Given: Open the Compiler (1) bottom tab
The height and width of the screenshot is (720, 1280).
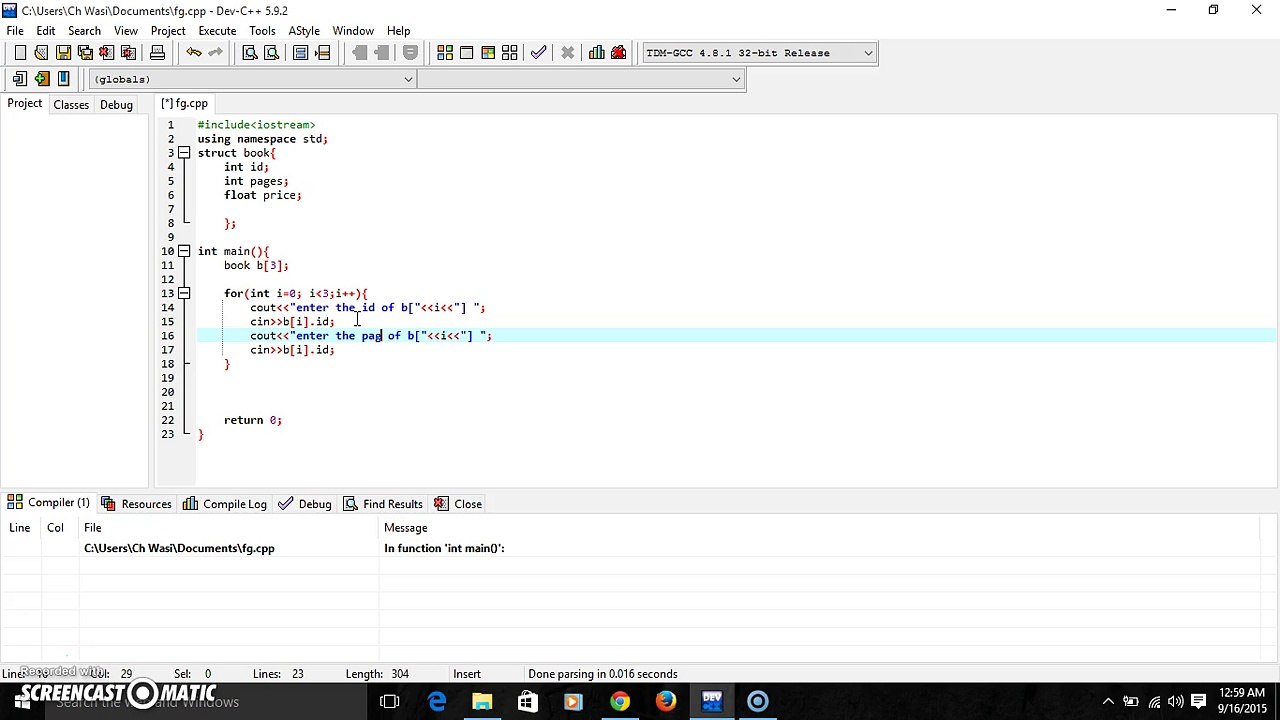Looking at the screenshot, I should tap(49, 503).
